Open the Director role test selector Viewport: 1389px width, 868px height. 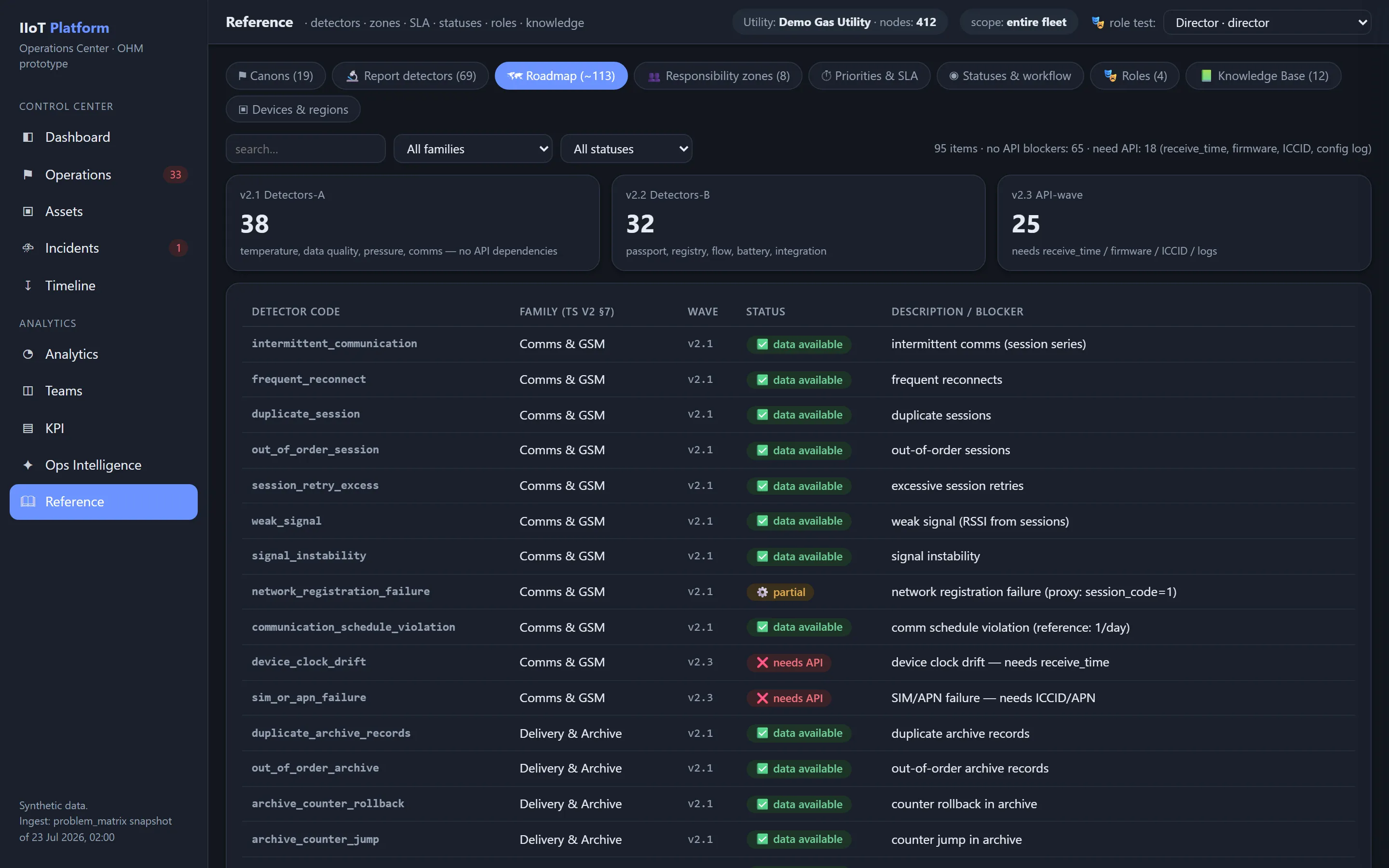pos(1267,22)
